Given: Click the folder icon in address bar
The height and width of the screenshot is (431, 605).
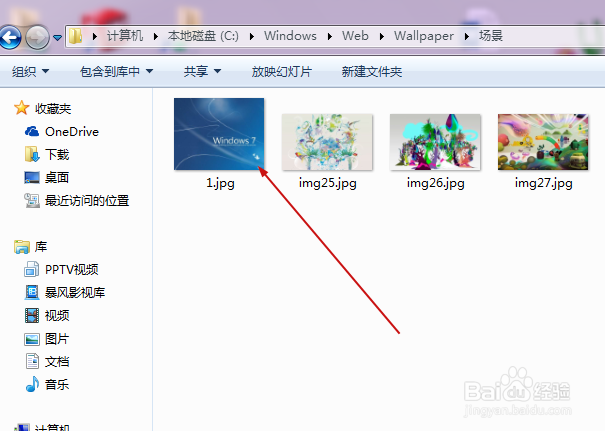Looking at the screenshot, I should point(76,36).
